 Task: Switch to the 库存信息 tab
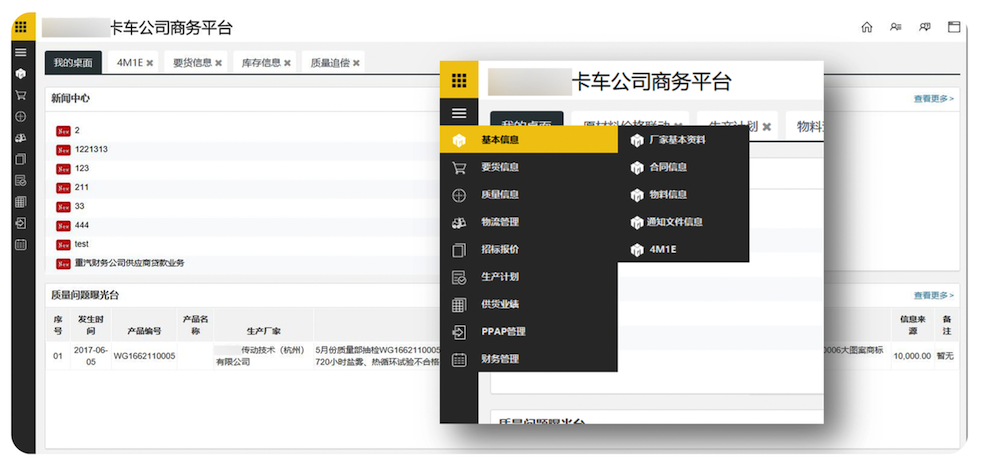point(260,63)
